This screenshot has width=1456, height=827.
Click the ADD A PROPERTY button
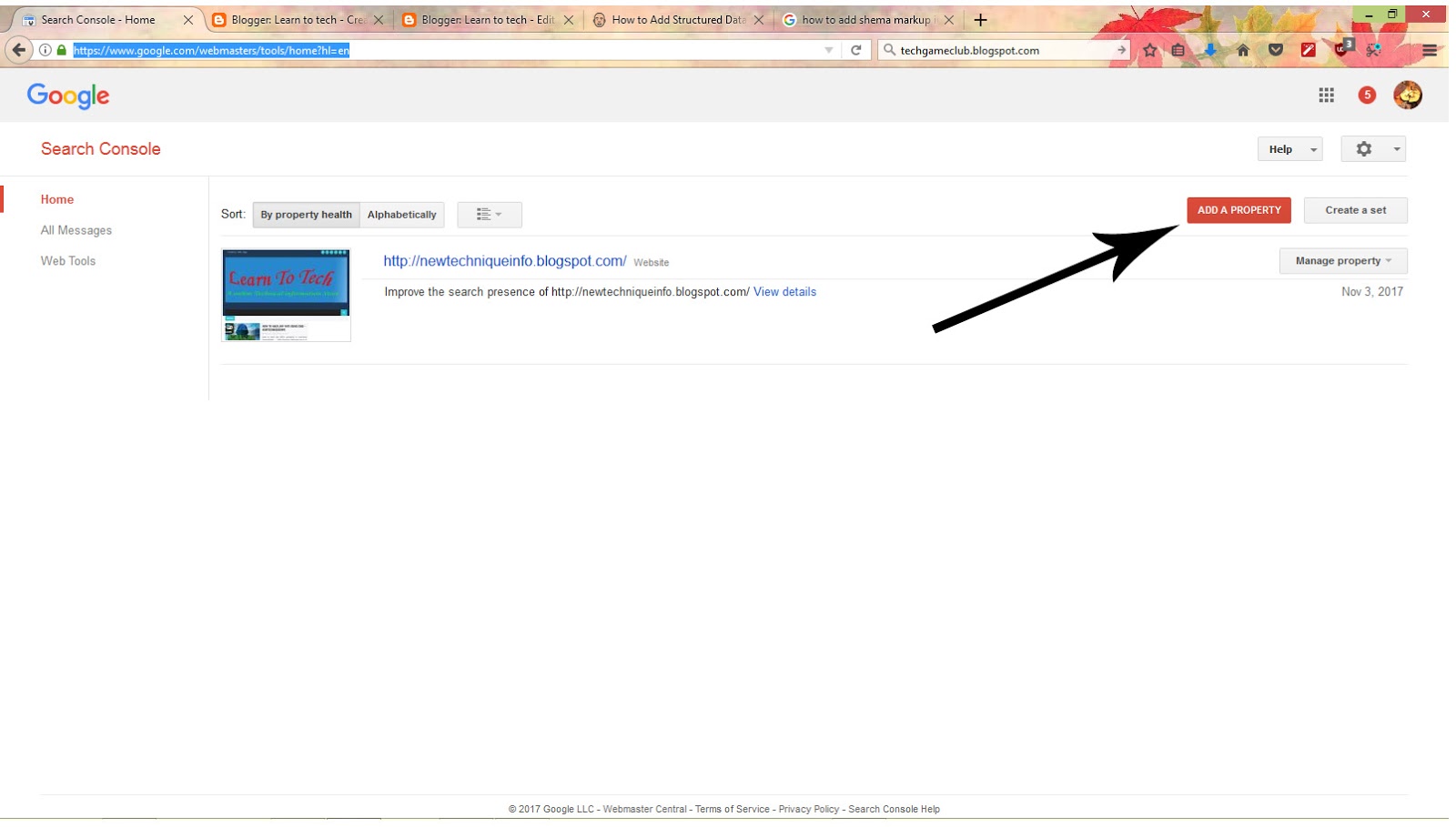coord(1239,210)
